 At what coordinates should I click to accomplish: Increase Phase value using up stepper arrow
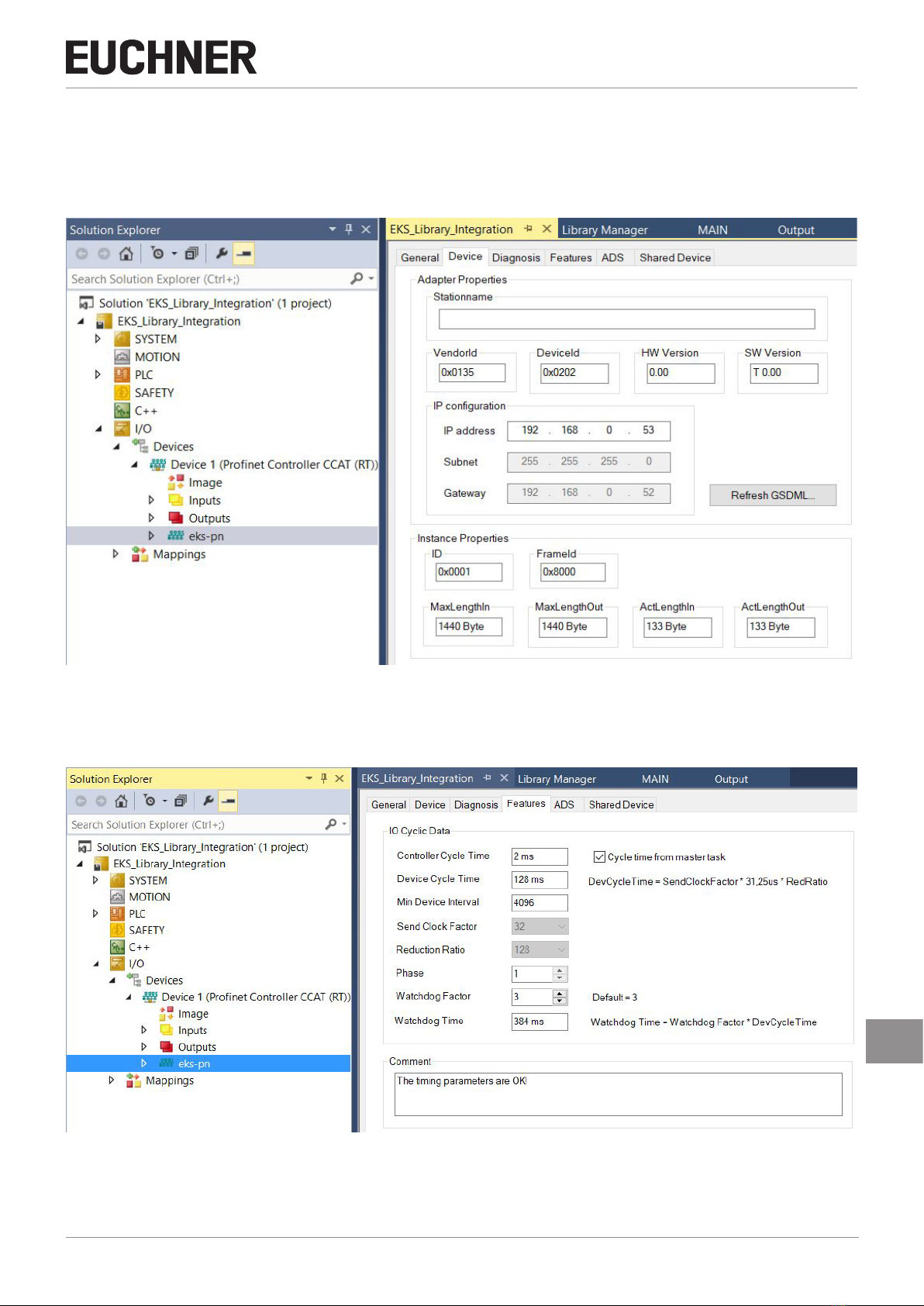(x=560, y=970)
